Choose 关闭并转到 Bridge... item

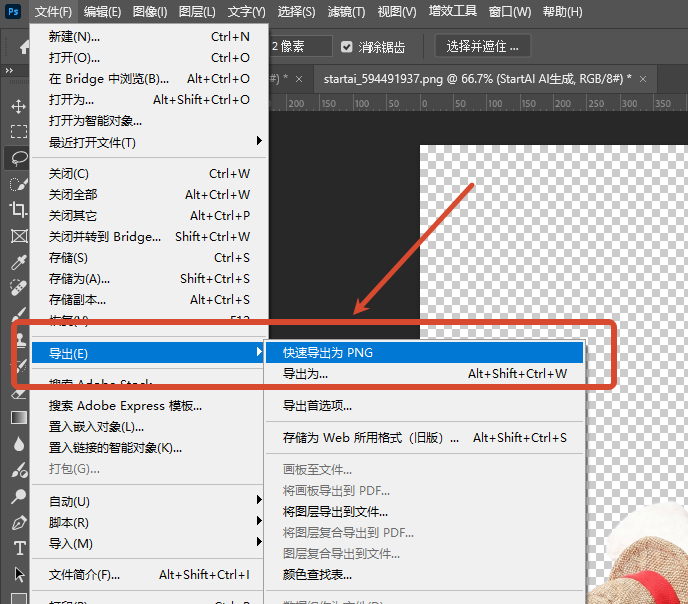pos(149,236)
